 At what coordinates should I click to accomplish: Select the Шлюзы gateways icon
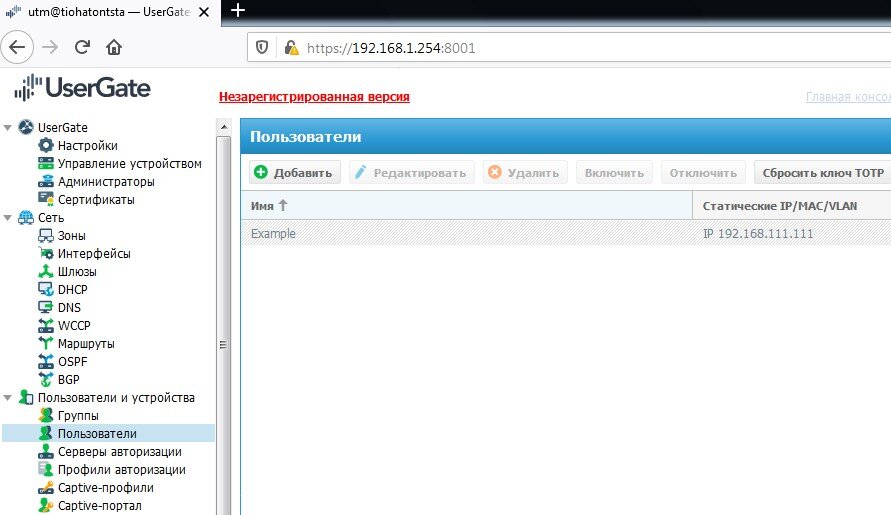[45, 272]
